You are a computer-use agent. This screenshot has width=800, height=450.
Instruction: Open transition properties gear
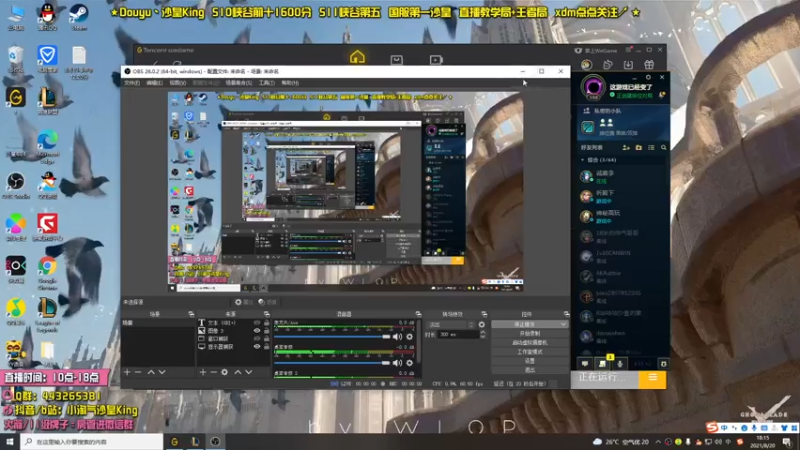[x=481, y=324]
